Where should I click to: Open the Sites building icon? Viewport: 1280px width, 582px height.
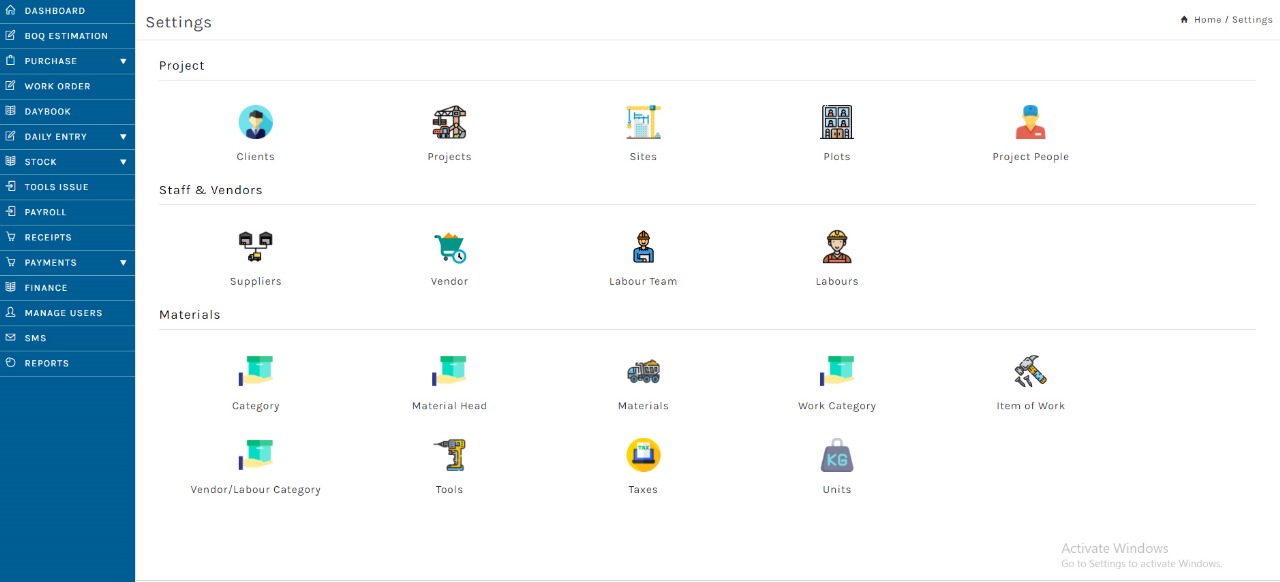(x=643, y=122)
